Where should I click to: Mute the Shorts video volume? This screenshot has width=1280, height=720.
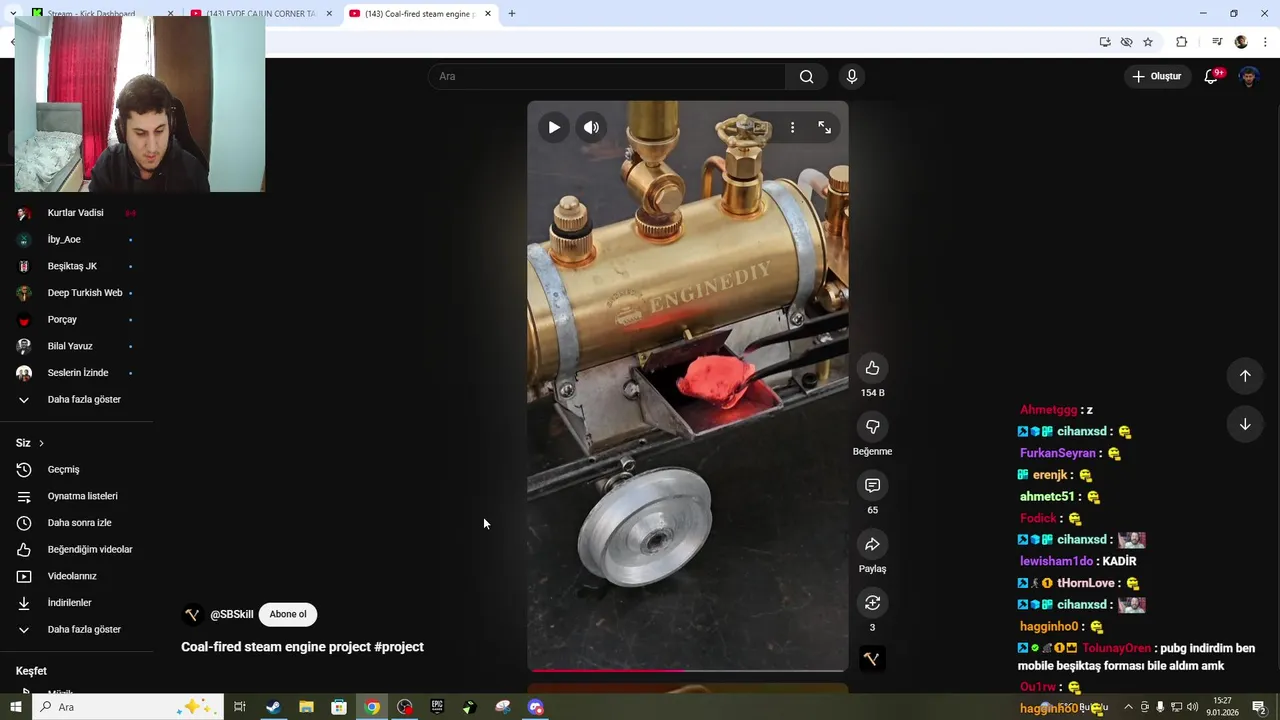coord(592,127)
